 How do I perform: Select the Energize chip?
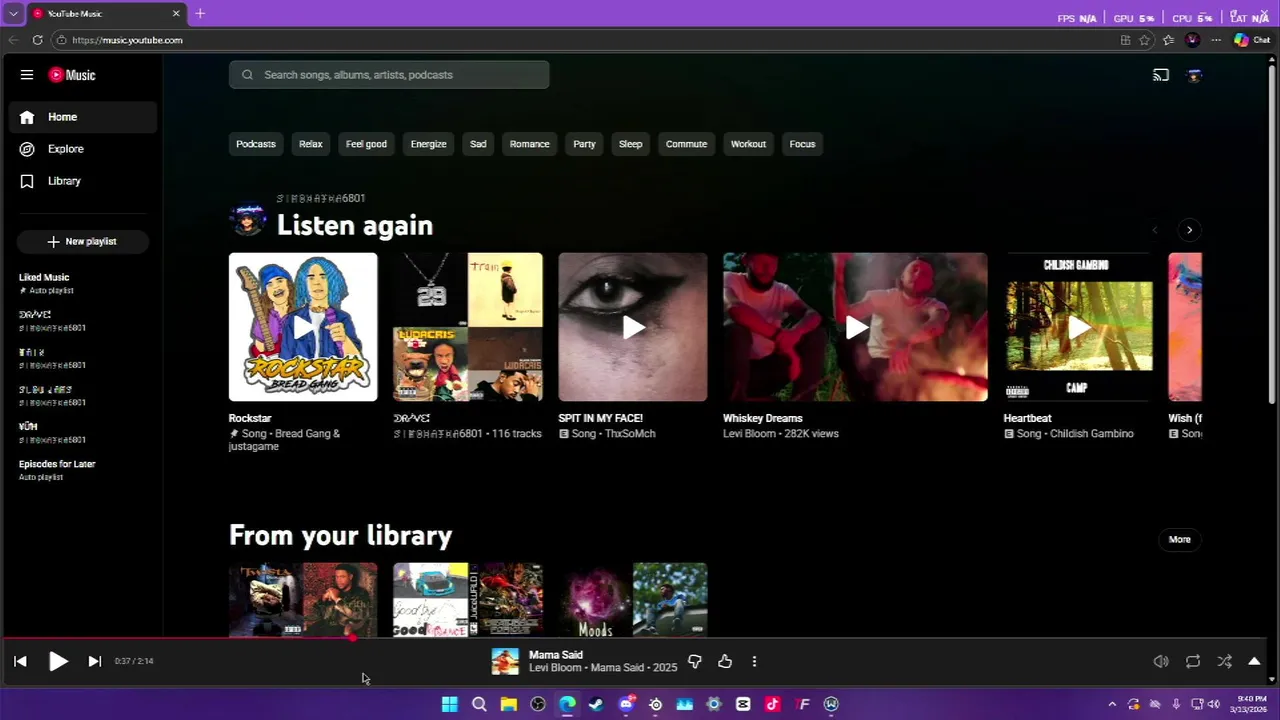coord(428,144)
